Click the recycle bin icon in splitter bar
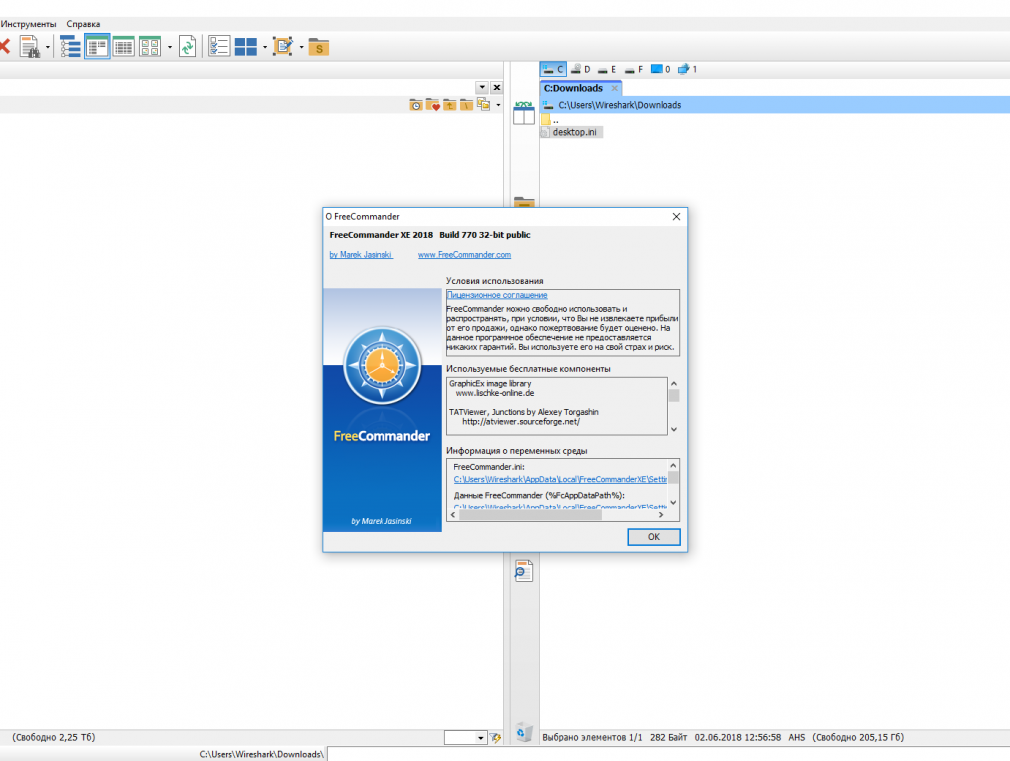Viewport: 1010px width, 761px height. 524,733
